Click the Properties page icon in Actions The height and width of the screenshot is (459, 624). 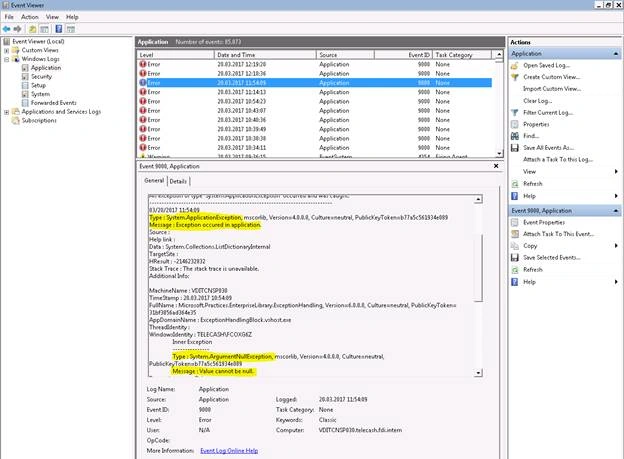pyautogui.click(x=515, y=124)
